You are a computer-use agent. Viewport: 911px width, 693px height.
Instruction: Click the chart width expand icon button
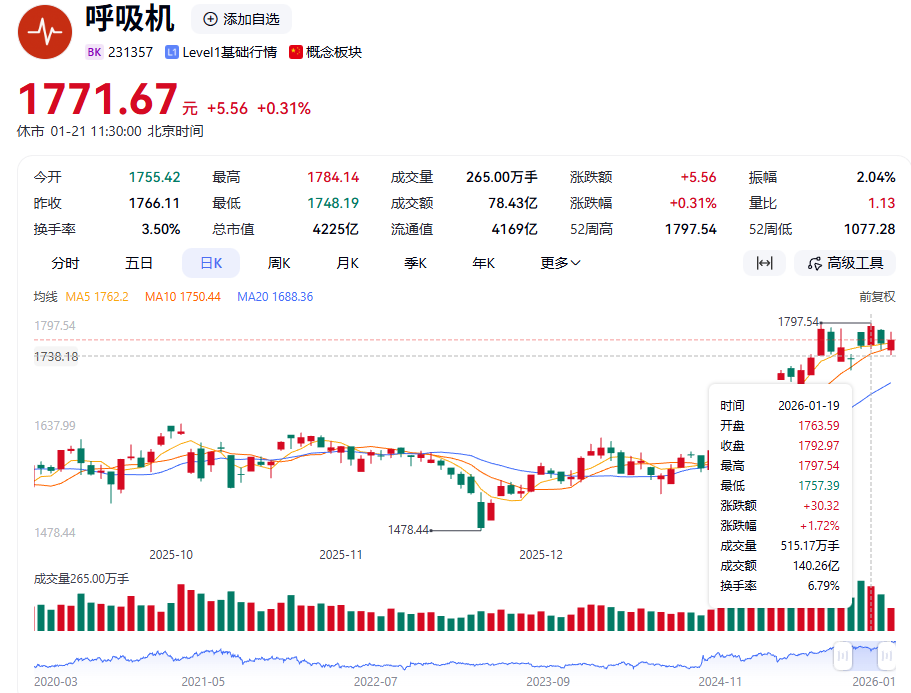(x=764, y=263)
